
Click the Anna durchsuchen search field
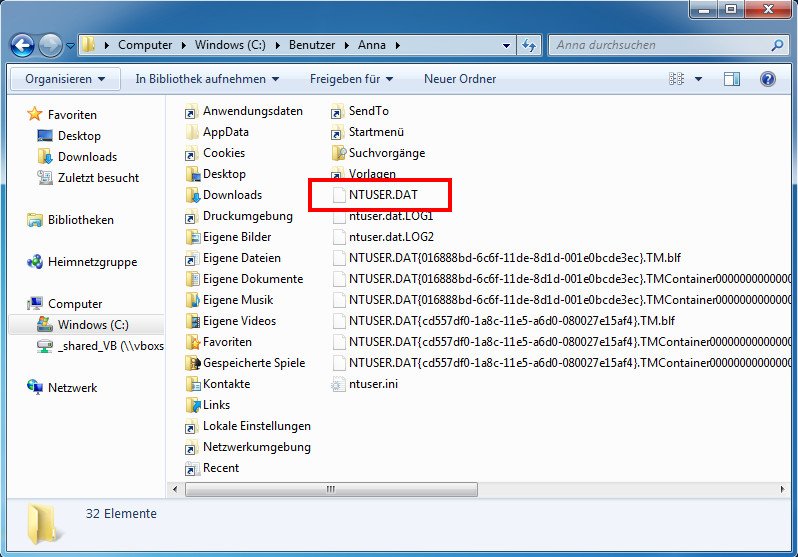660,45
